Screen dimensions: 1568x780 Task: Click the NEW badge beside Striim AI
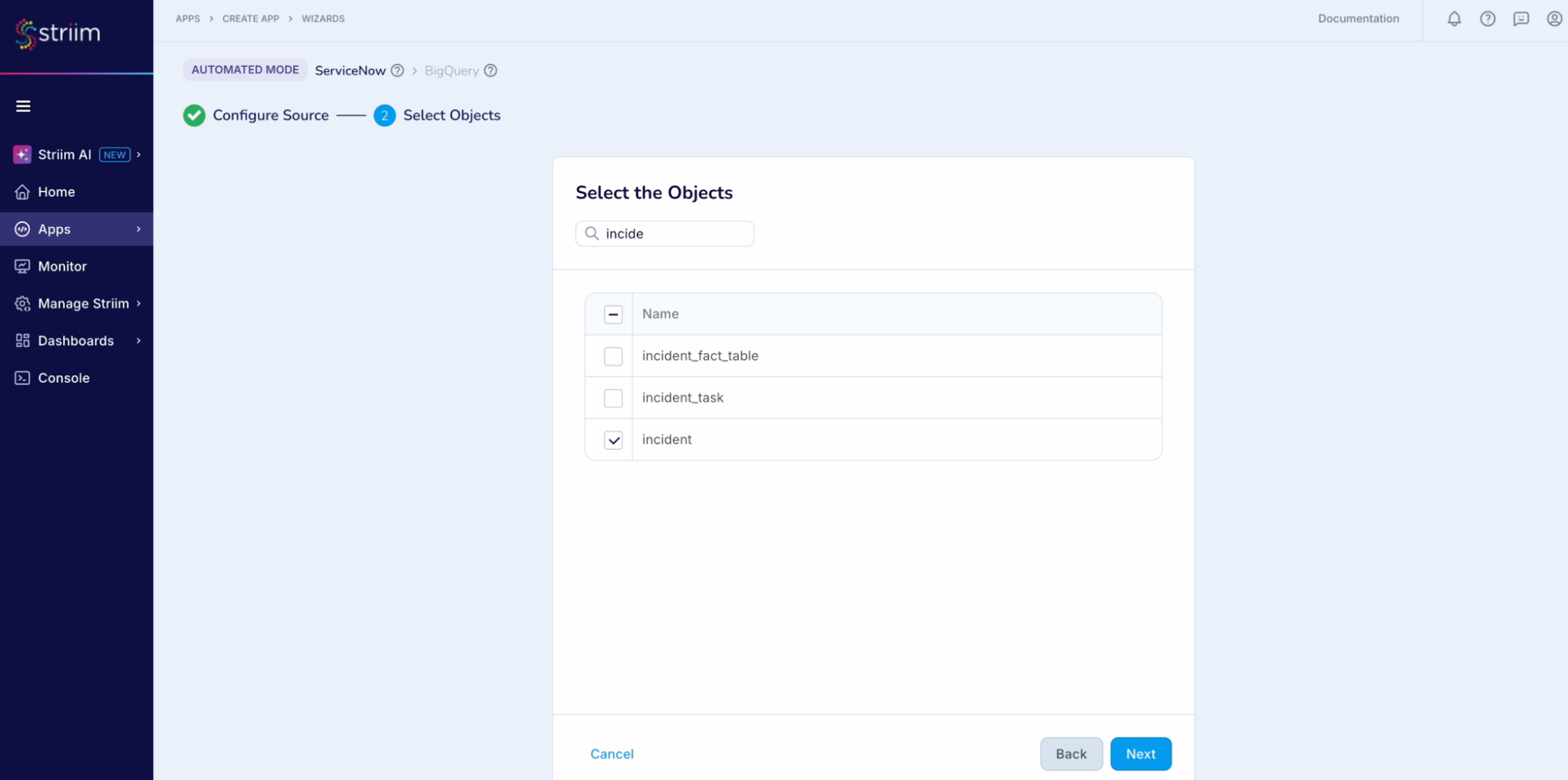coord(115,155)
